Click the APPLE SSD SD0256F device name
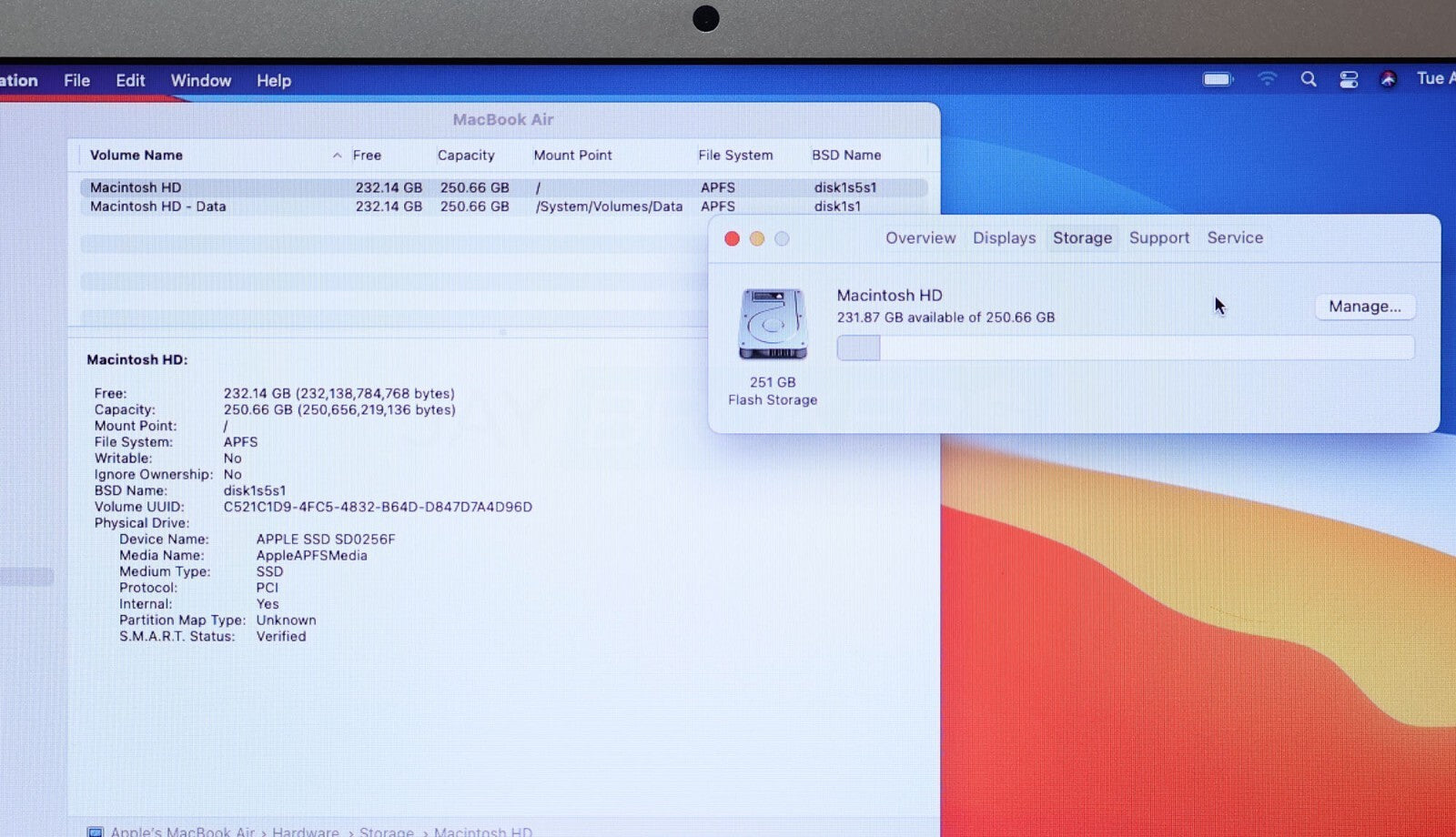This screenshot has height=837, width=1456. click(326, 540)
